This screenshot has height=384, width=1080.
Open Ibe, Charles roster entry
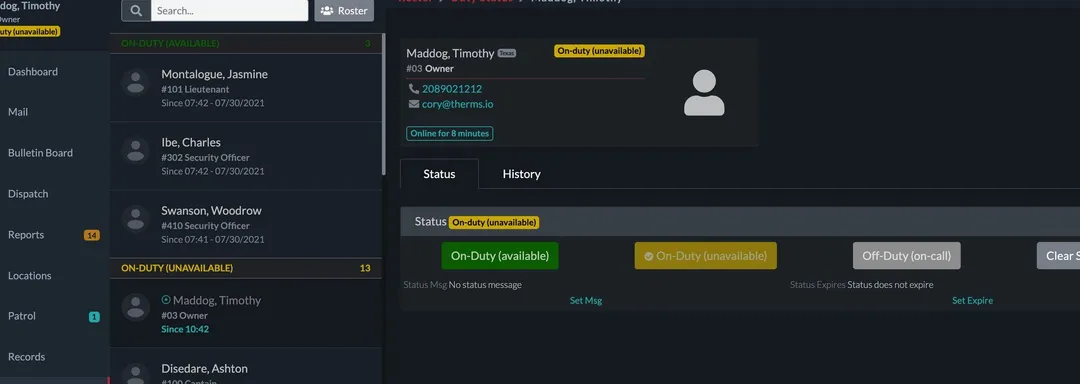246,156
